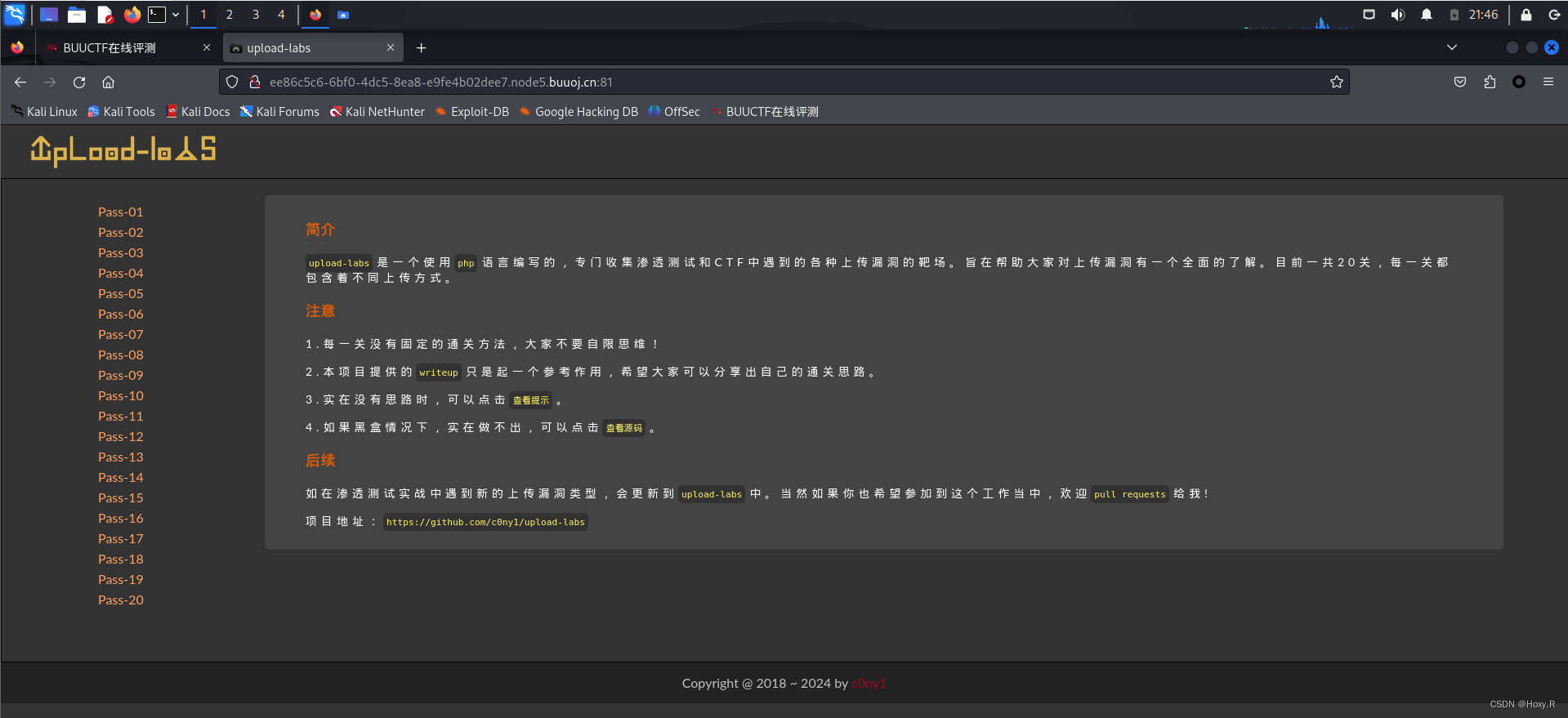
Task: Reload the current page
Action: pyautogui.click(x=79, y=82)
